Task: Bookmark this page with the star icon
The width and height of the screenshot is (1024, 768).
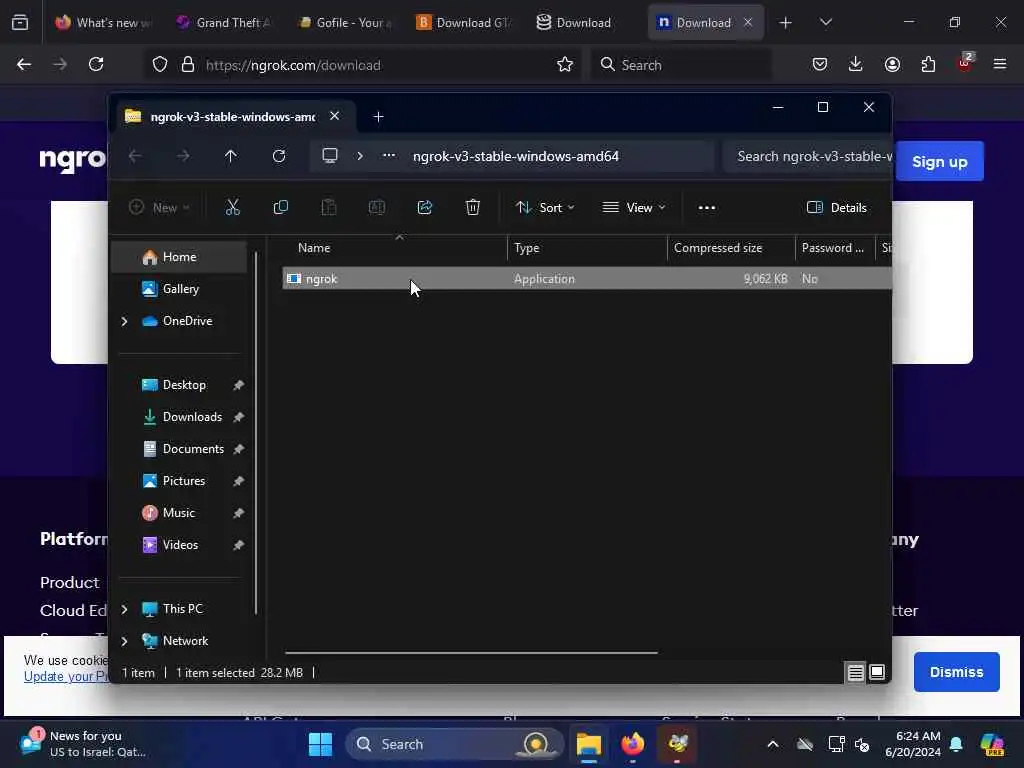Action: pos(565,65)
